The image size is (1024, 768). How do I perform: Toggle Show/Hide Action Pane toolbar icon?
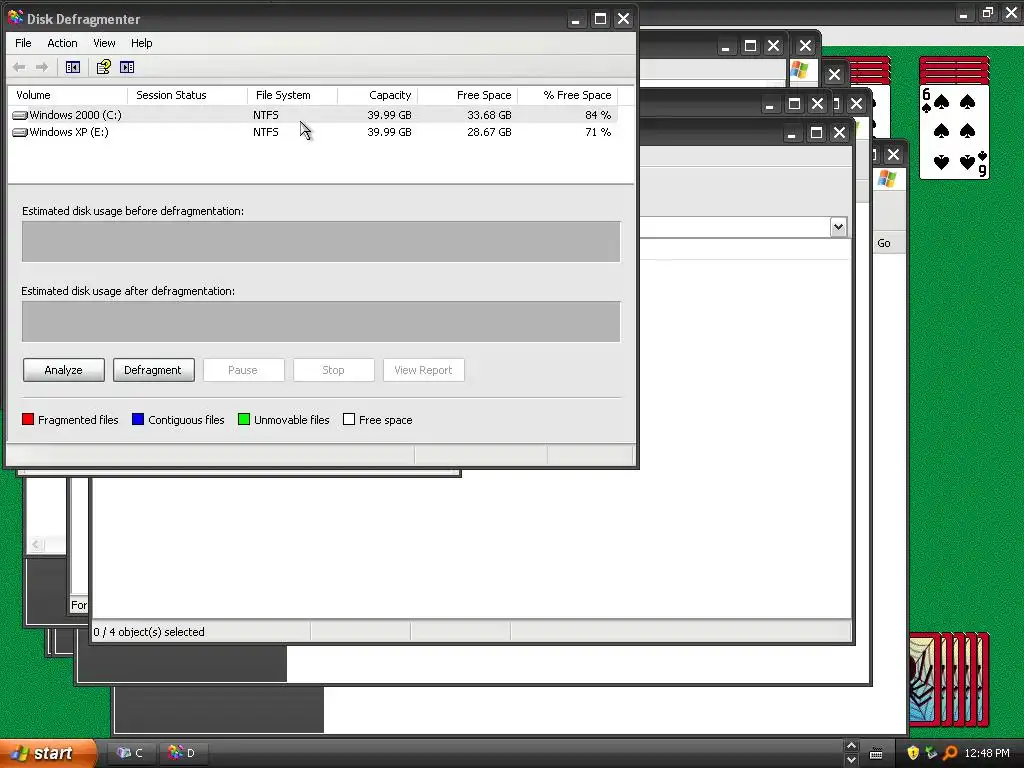tap(127, 67)
